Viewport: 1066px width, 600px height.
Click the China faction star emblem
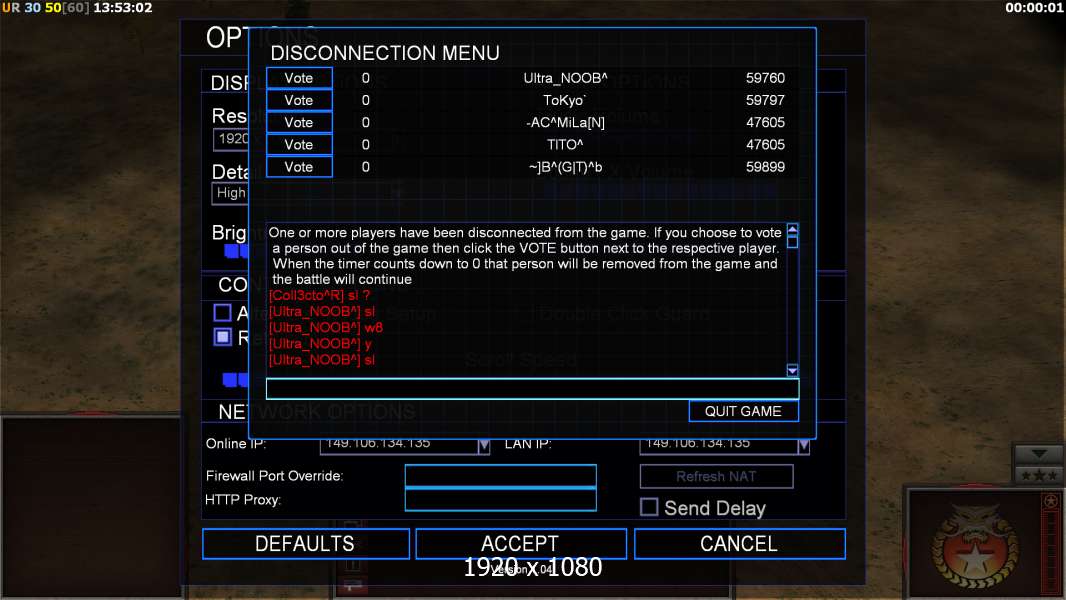tap(975, 550)
